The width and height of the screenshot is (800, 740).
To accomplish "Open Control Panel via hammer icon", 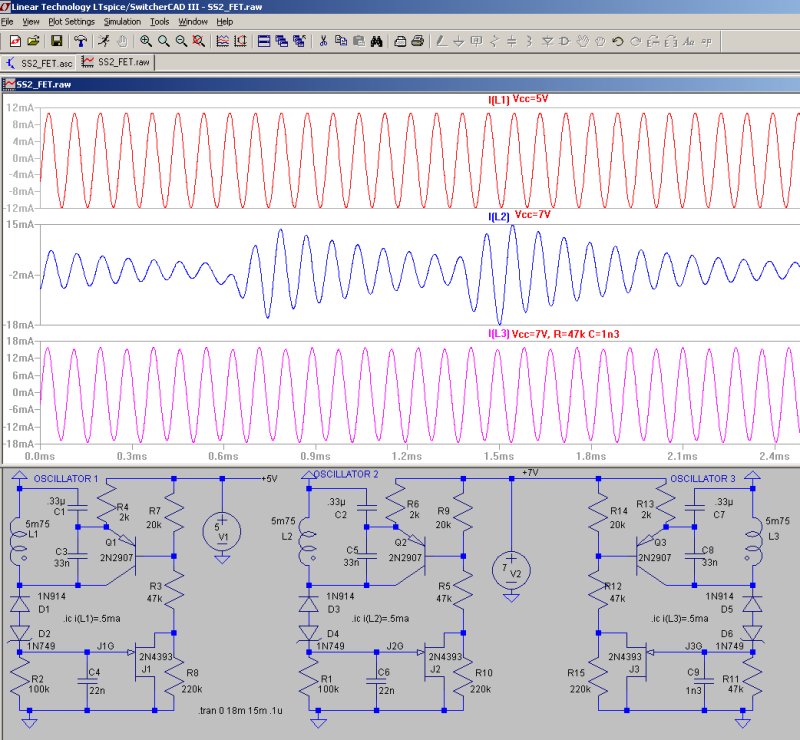I will 80,41.
